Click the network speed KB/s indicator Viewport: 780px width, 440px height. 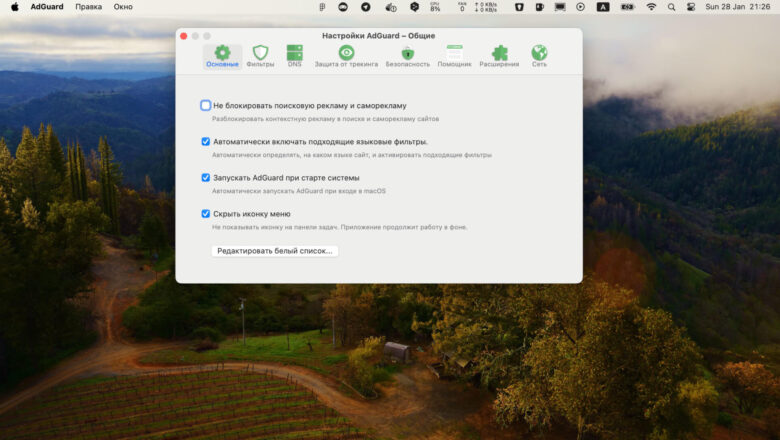pos(486,7)
